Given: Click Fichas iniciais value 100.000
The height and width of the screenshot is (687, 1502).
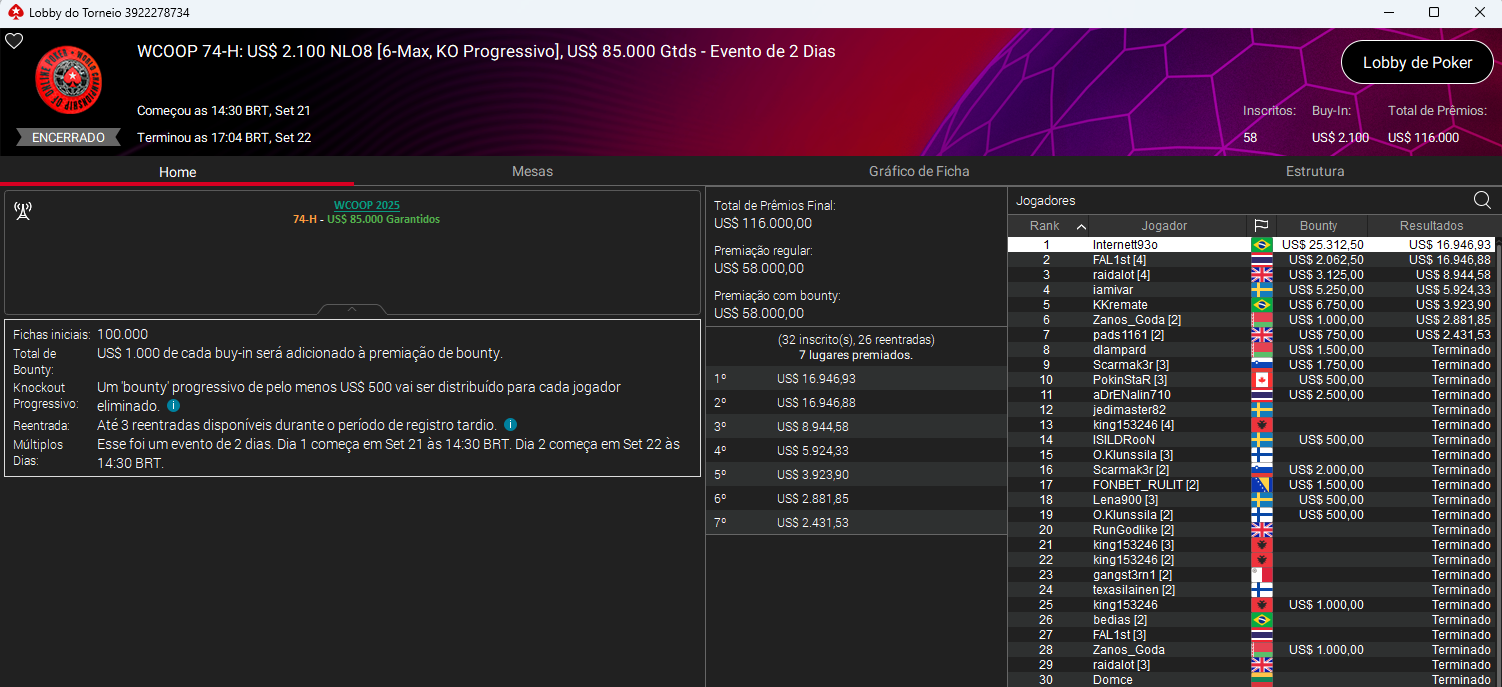Looking at the screenshot, I should tap(123, 334).
